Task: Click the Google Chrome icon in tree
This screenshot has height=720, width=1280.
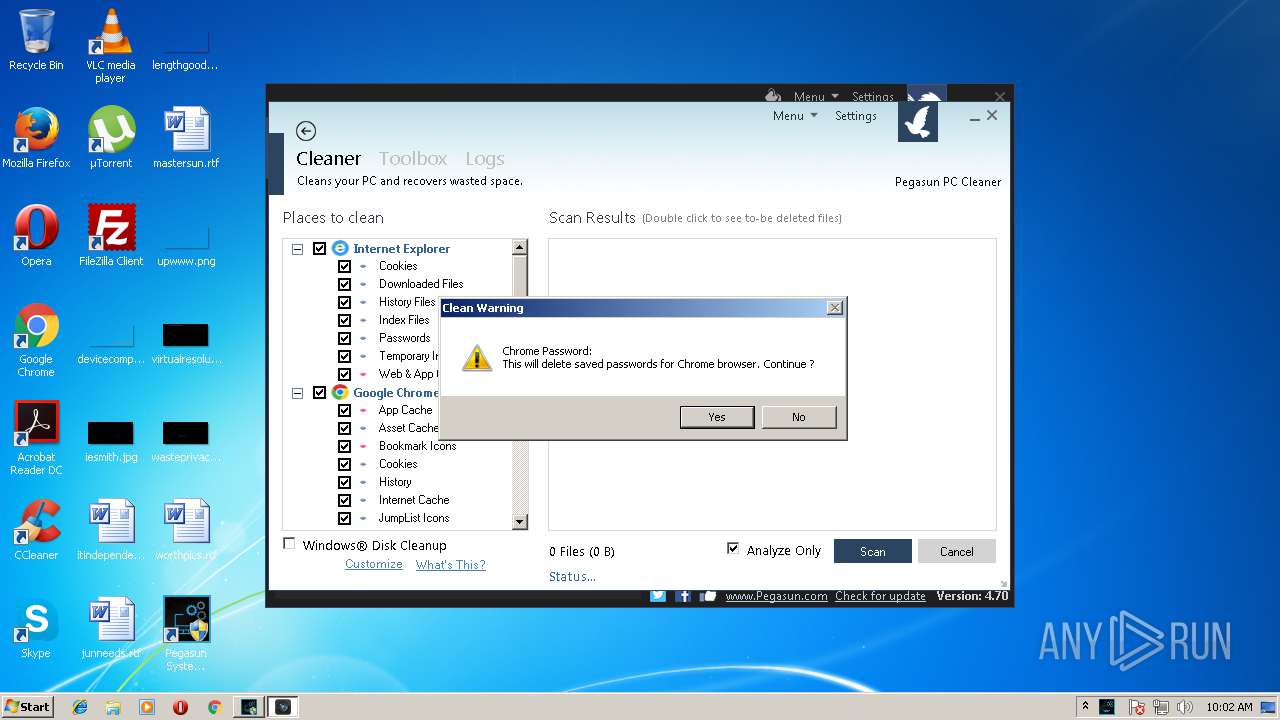Action: (340, 392)
